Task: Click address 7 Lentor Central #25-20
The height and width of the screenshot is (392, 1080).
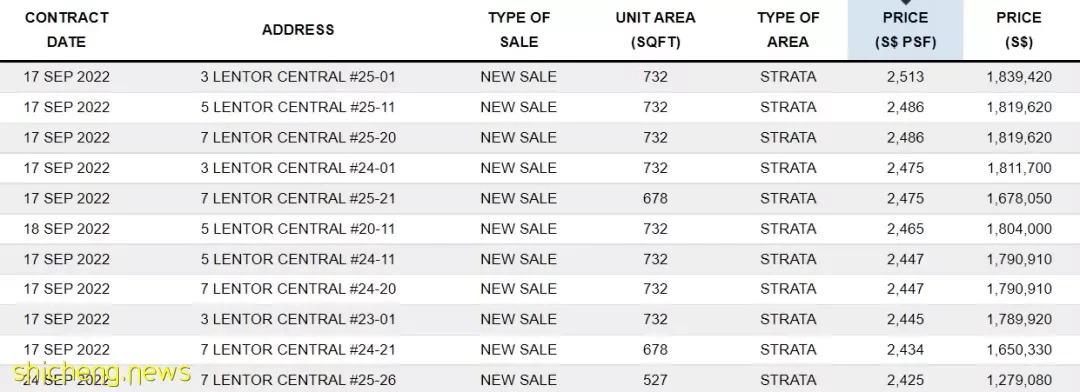Action: [x=298, y=138]
